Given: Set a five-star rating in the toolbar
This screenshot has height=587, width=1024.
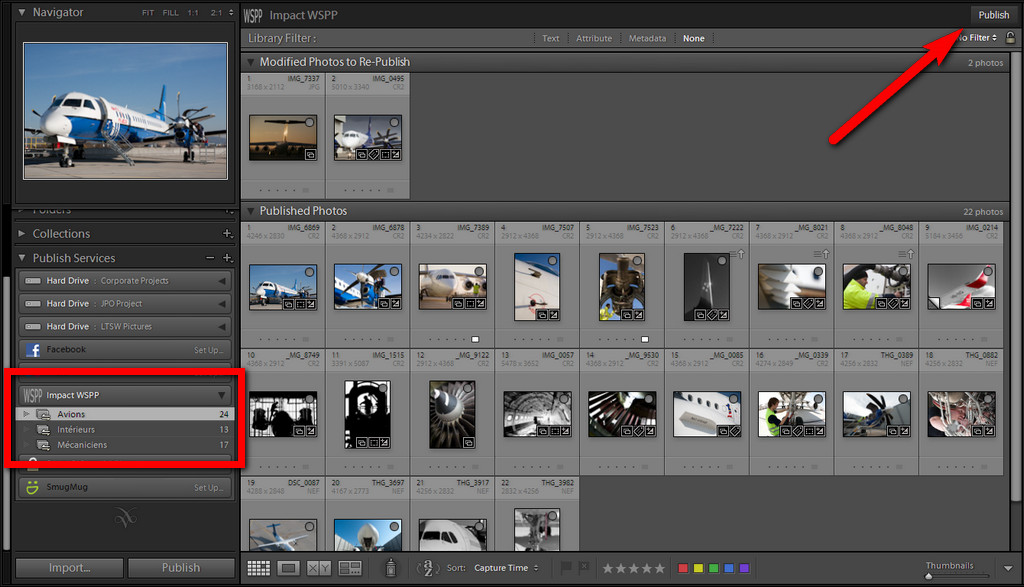Looking at the screenshot, I should coord(660,568).
